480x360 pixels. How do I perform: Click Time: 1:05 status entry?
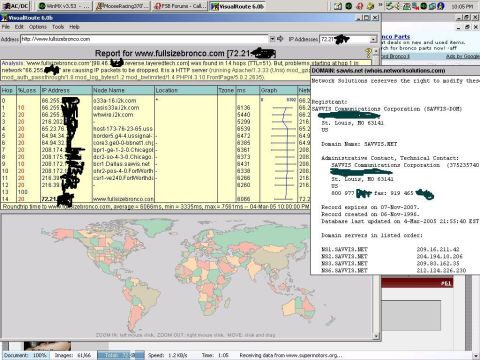point(215,355)
